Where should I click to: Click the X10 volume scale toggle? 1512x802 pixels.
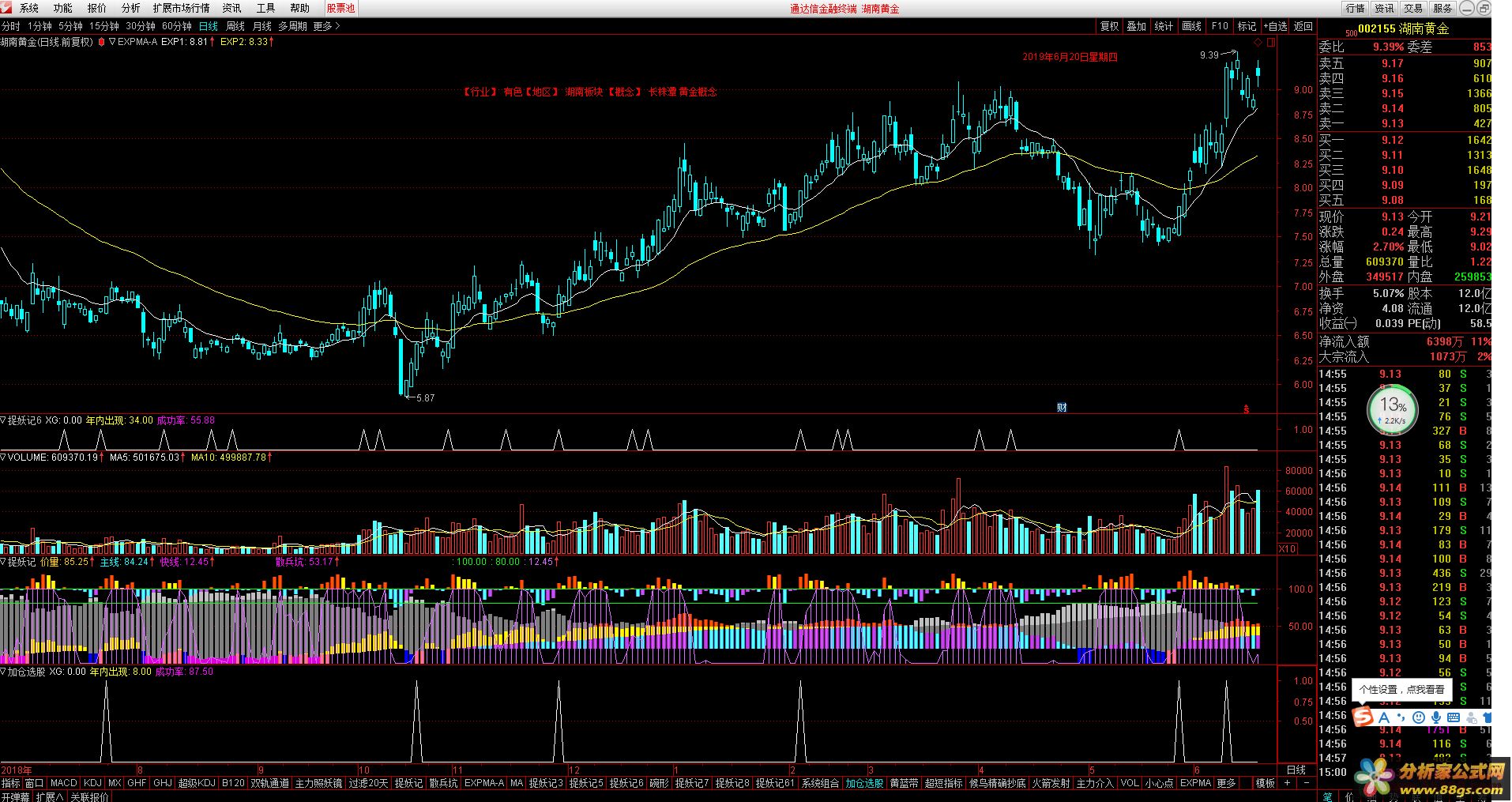[x=1287, y=548]
